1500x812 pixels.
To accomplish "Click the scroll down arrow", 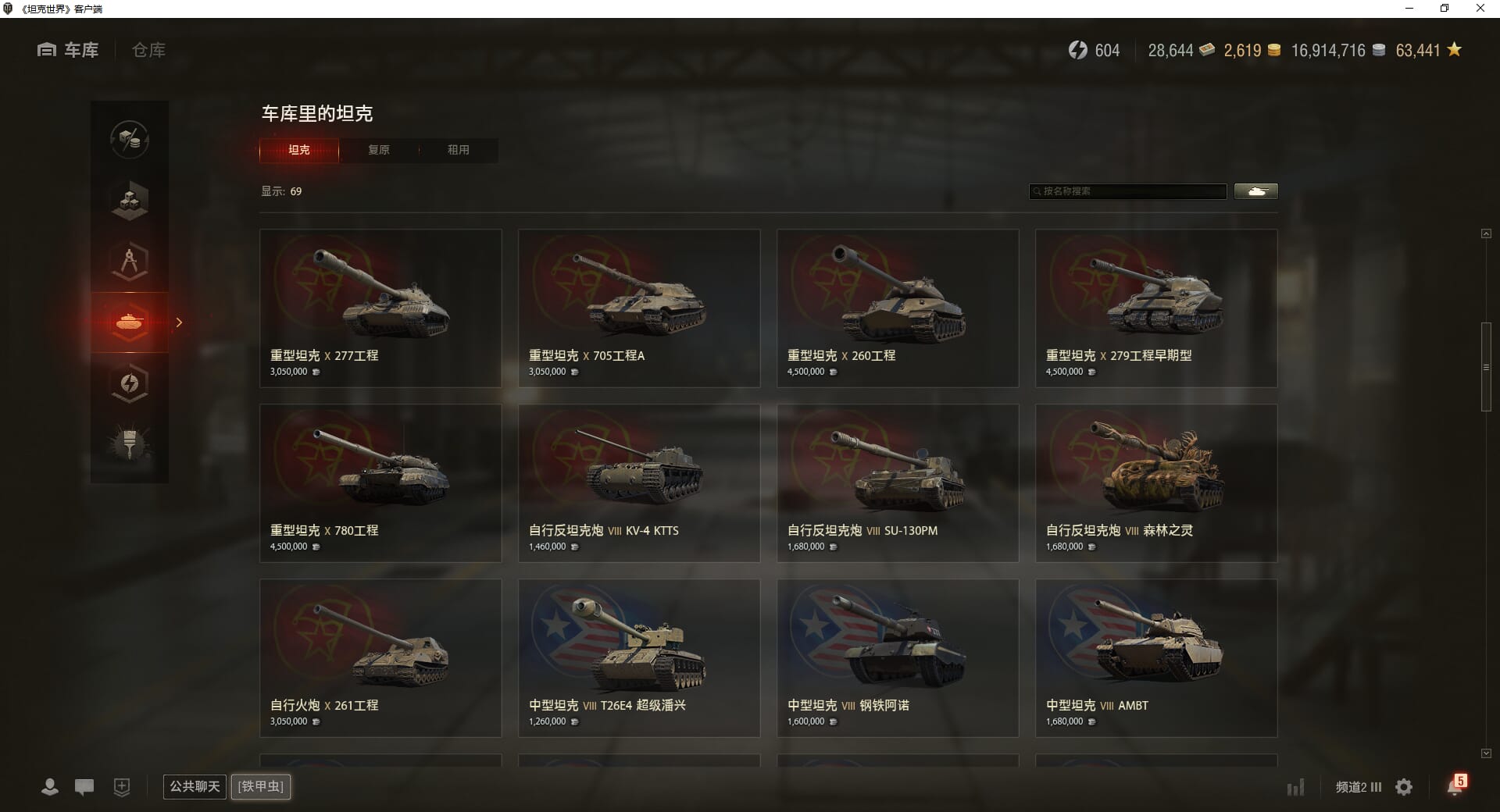I will tap(1486, 753).
